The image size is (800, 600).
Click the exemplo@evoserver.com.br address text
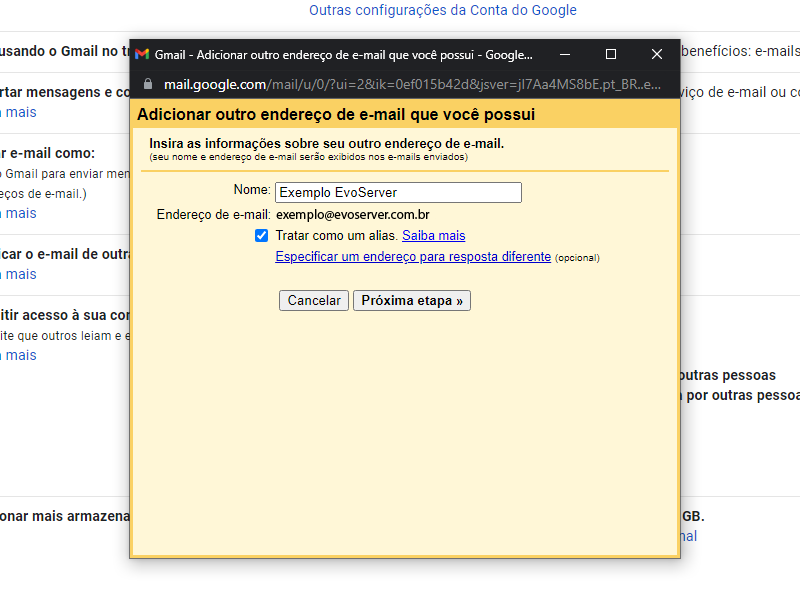tap(353, 214)
